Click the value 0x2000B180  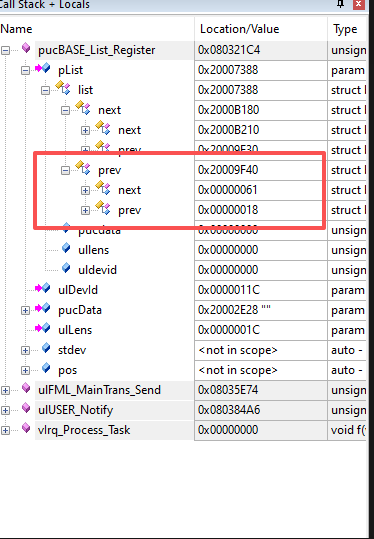229,110
